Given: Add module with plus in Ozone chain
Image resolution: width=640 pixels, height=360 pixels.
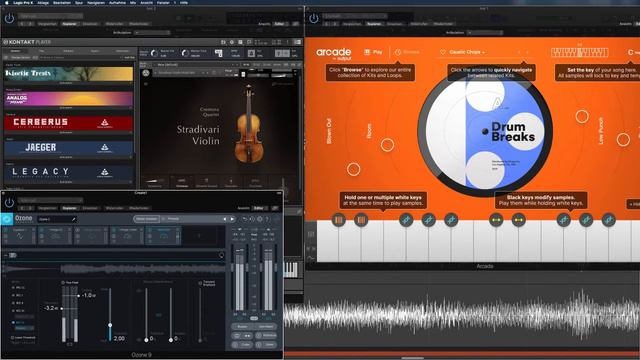Looking at the screenshot, I should (199, 236).
